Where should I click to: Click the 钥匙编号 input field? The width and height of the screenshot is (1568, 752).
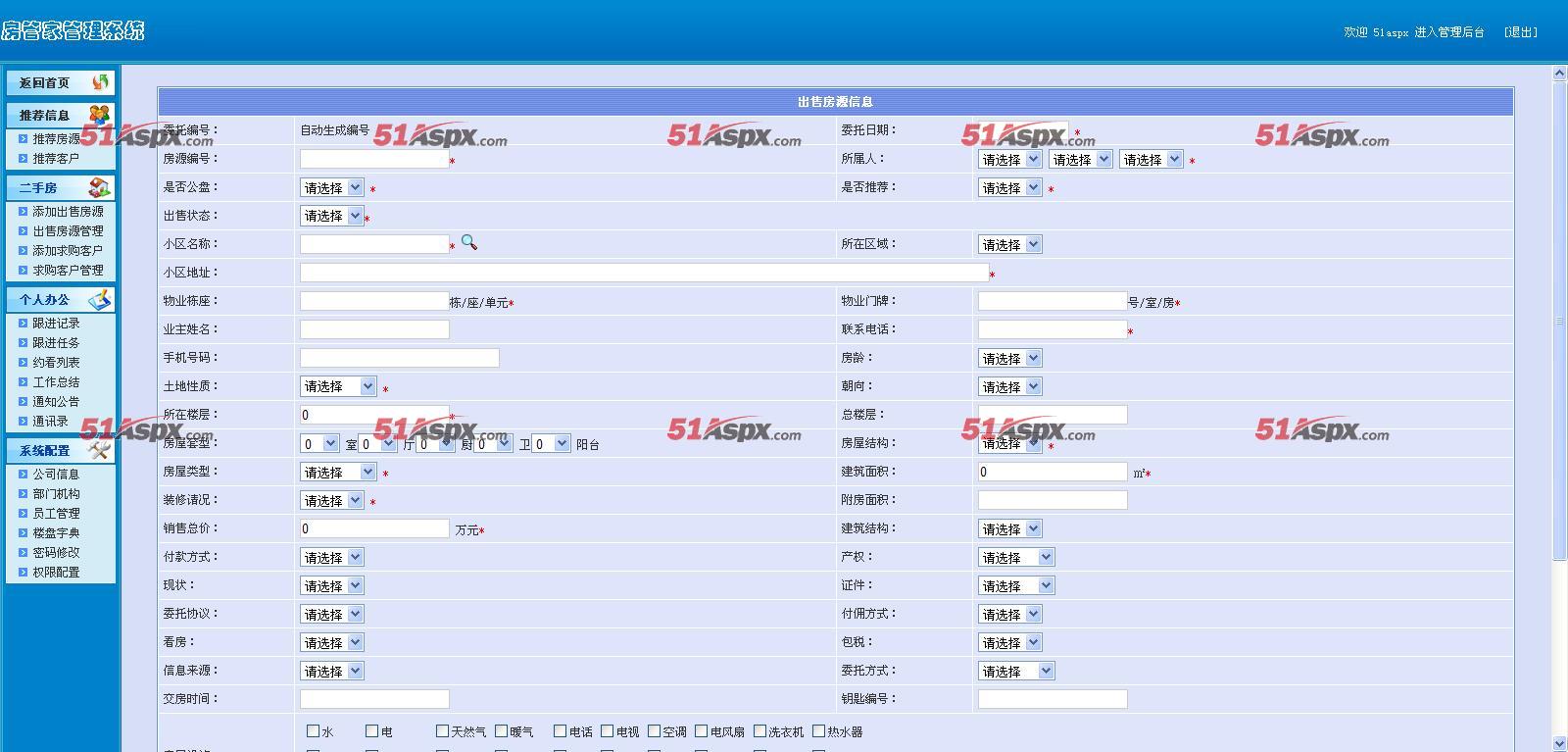tap(1053, 699)
